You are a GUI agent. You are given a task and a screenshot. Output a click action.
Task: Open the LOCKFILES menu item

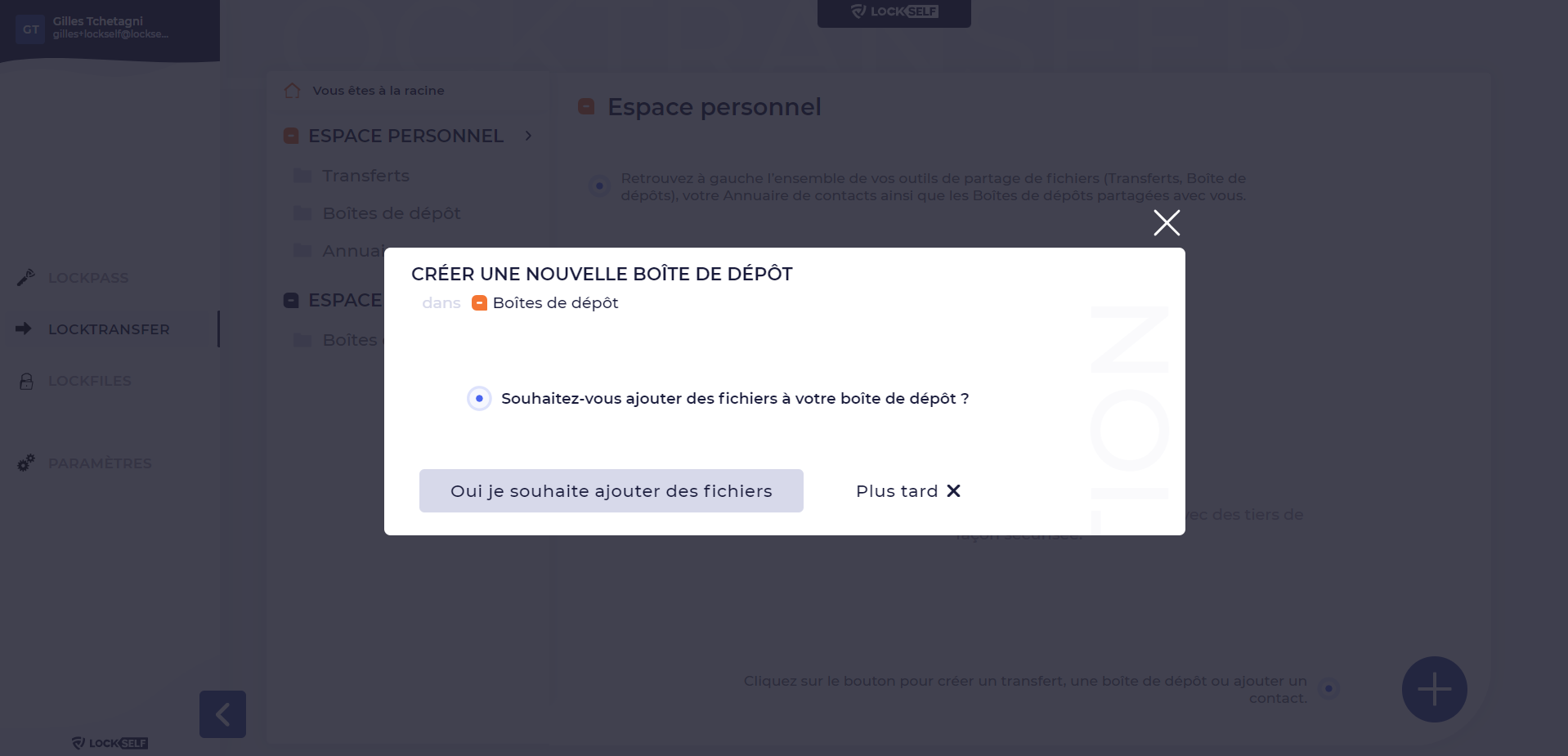(x=90, y=381)
